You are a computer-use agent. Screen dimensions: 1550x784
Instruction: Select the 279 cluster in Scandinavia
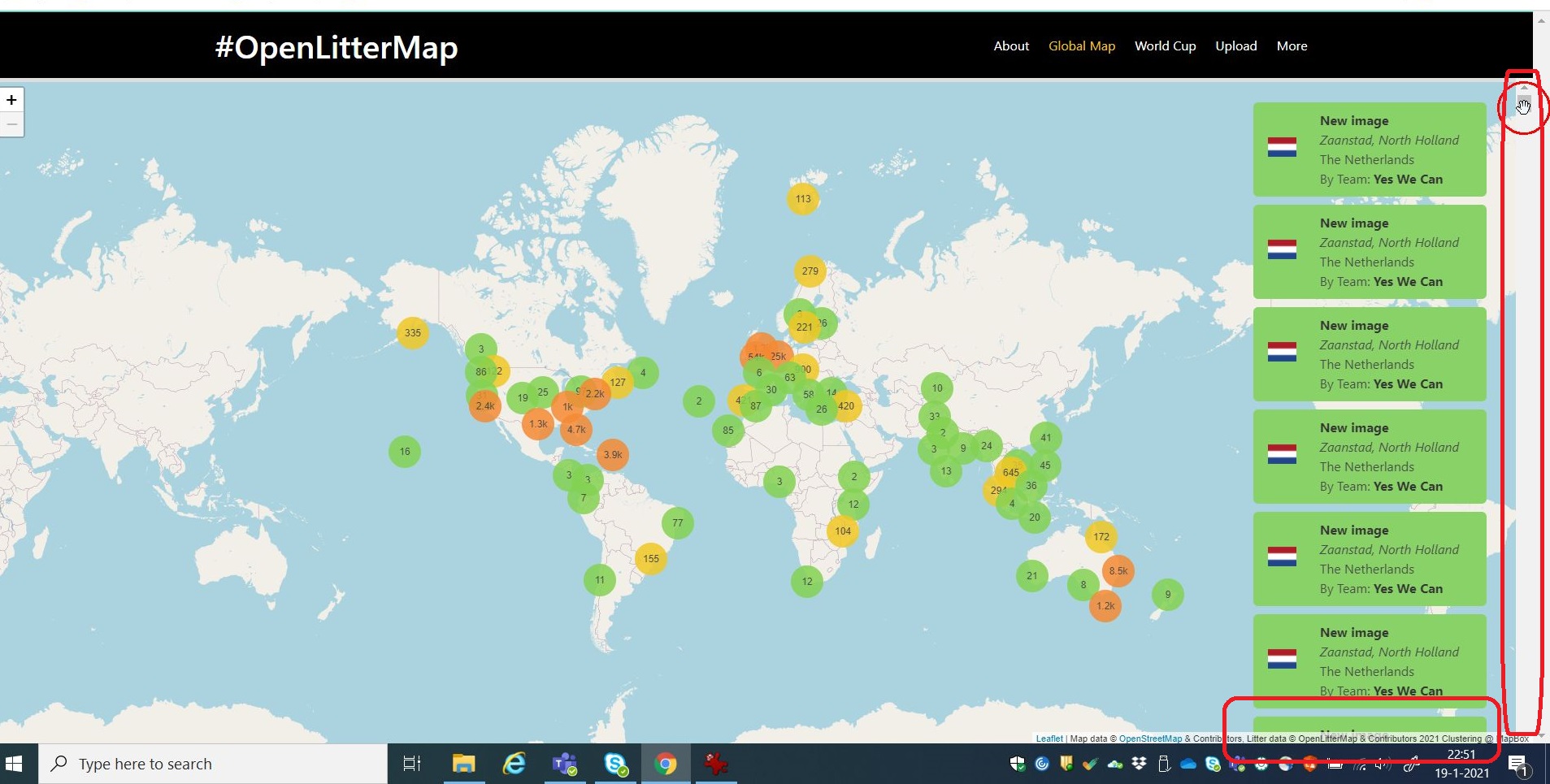coord(810,271)
